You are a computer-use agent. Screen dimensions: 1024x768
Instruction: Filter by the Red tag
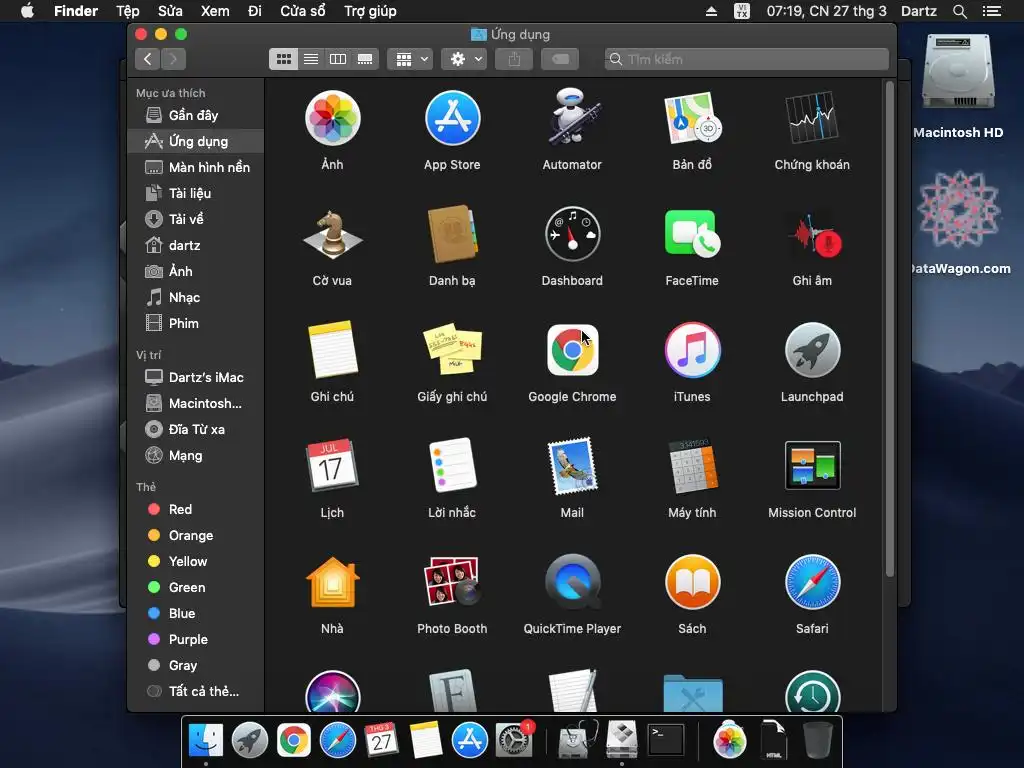196,509
